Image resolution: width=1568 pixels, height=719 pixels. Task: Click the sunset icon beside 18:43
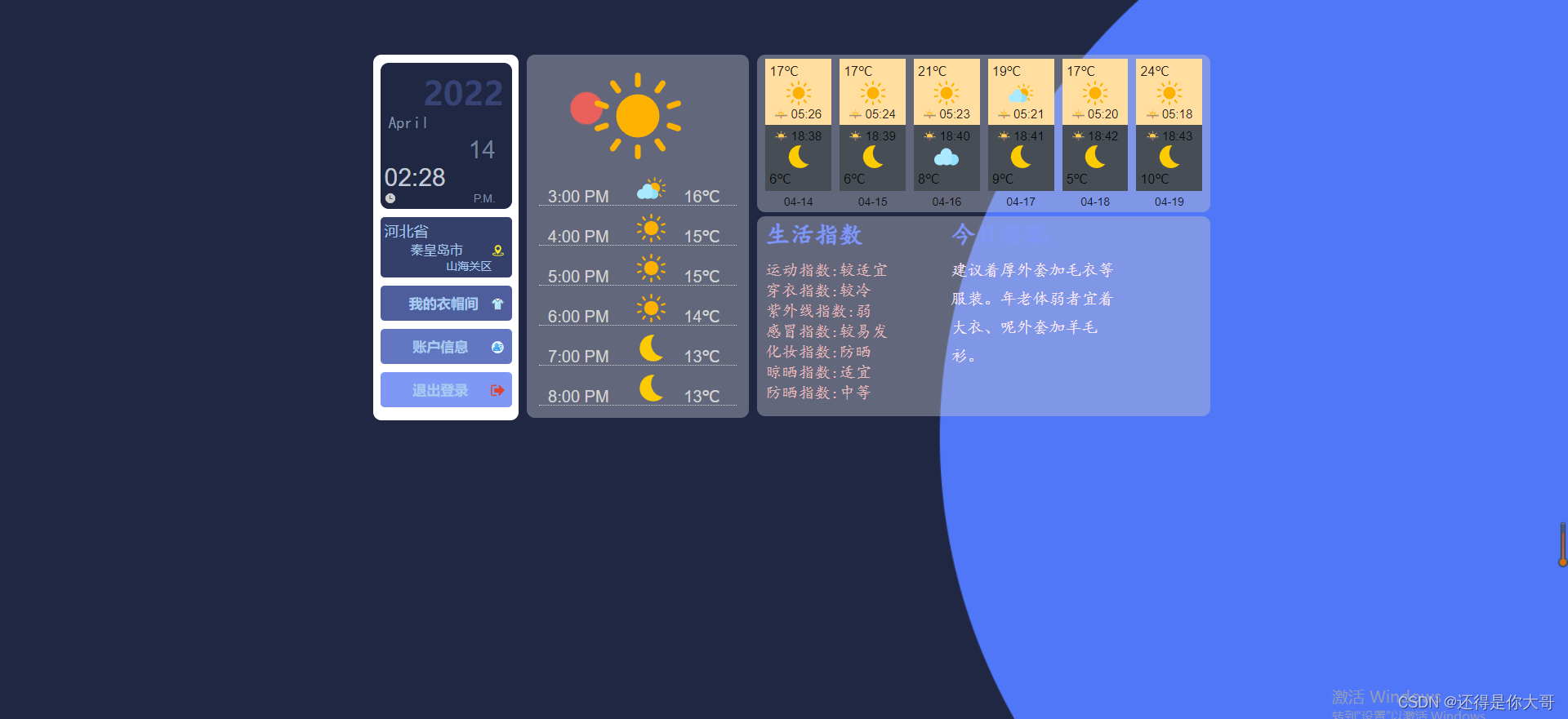click(x=1152, y=135)
